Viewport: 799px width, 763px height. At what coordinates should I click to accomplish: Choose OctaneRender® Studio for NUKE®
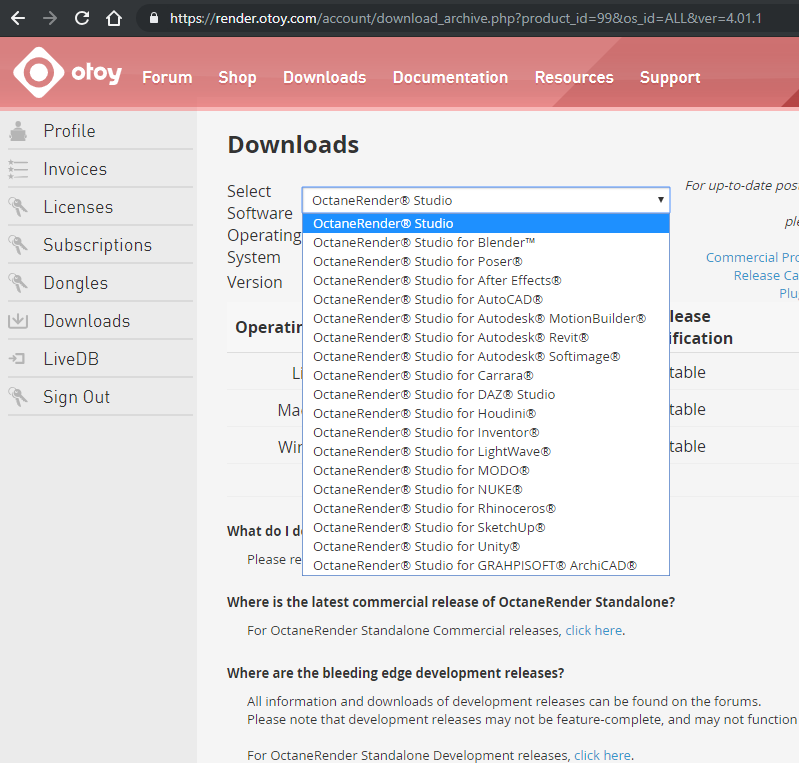(486, 490)
